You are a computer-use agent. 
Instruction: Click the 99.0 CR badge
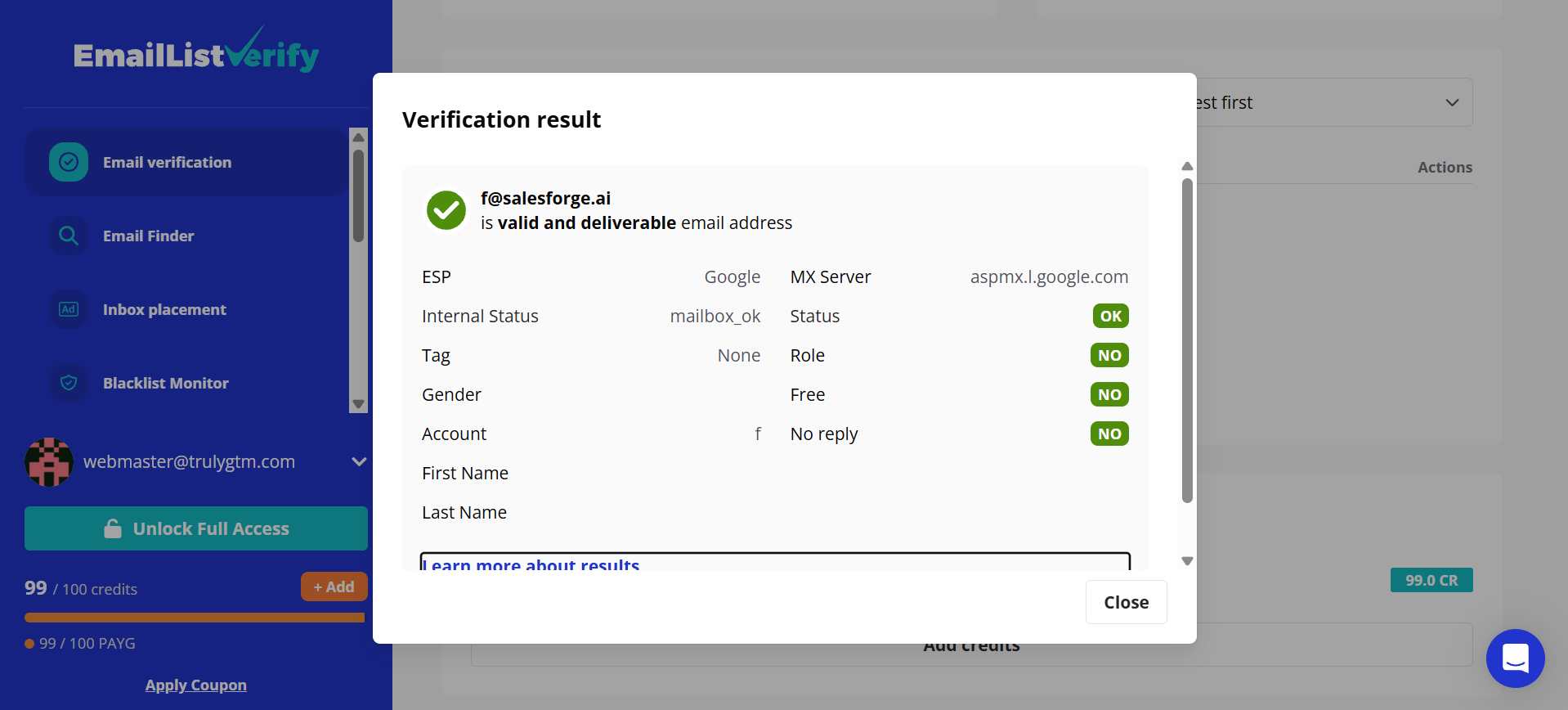point(1431,580)
